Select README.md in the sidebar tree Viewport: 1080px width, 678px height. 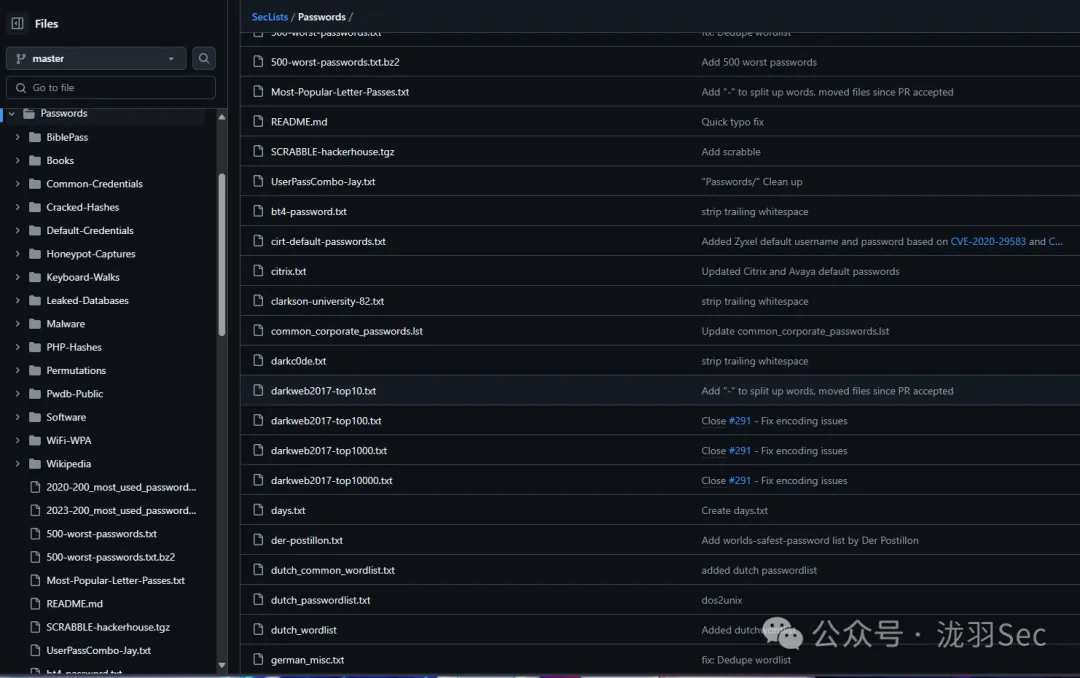click(74, 604)
